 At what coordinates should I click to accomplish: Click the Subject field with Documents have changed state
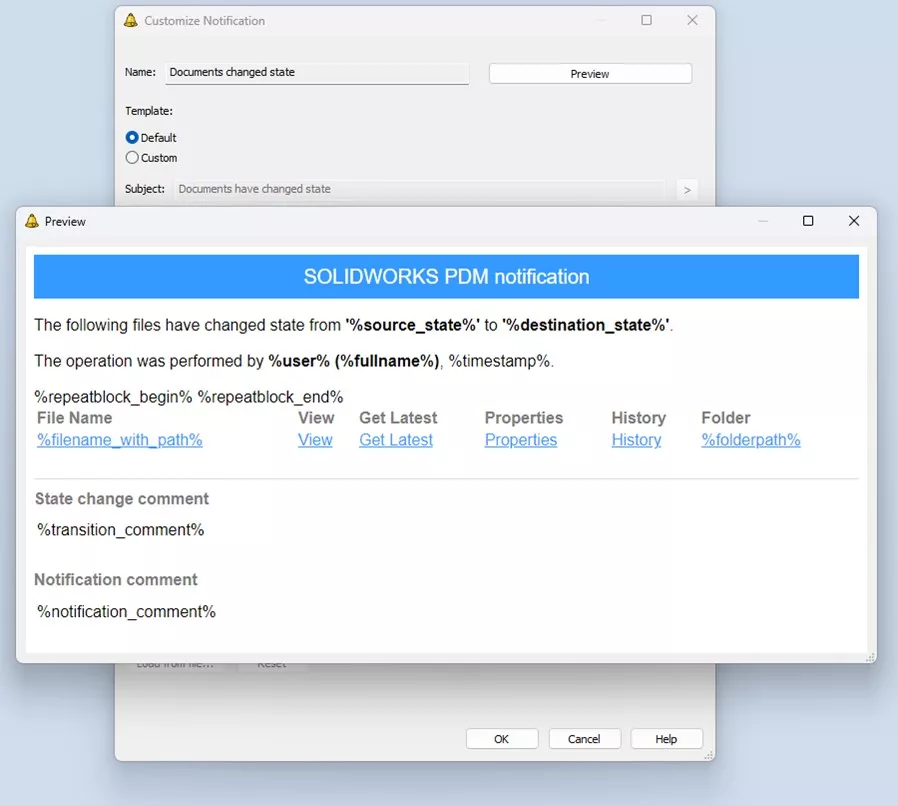click(420, 189)
